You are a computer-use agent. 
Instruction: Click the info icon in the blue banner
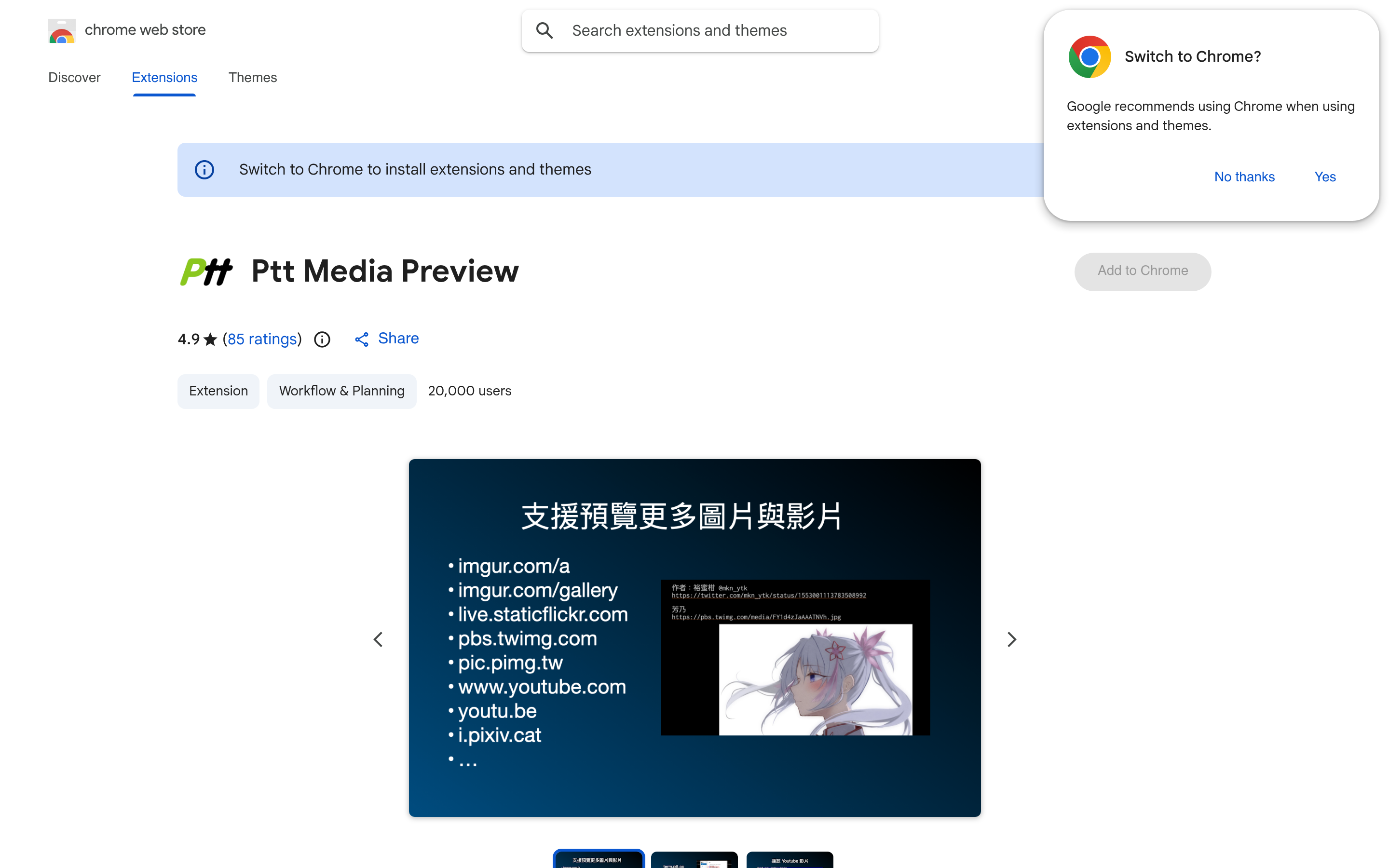pyautogui.click(x=204, y=170)
